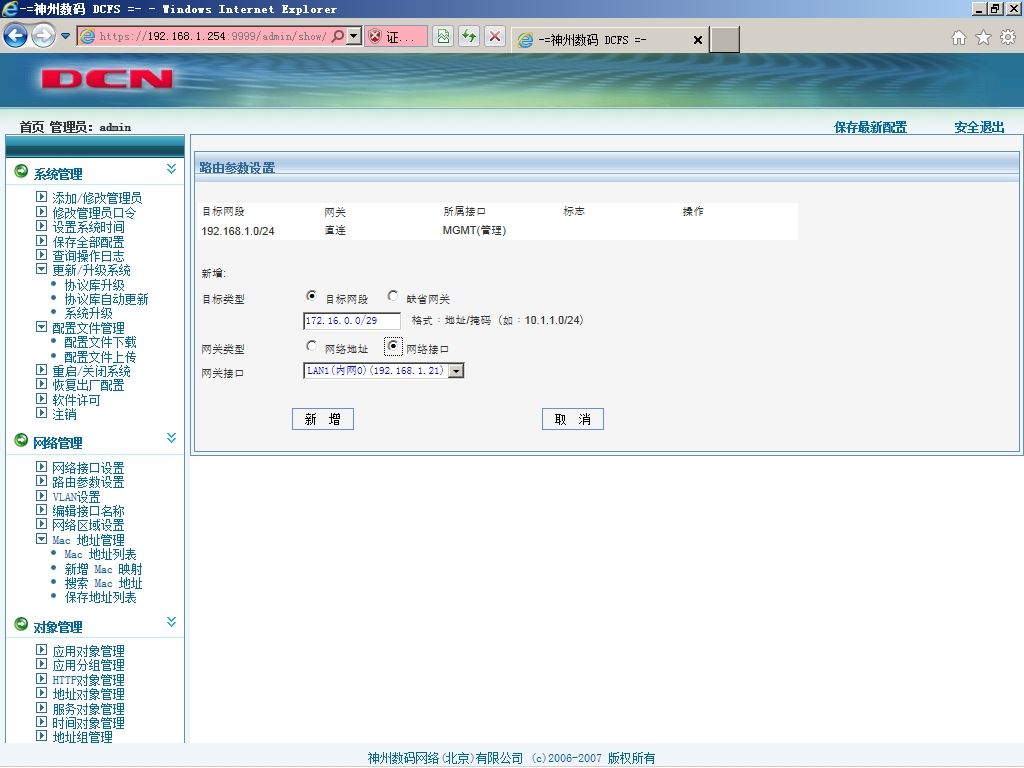Click the compatibility view icon
Screen dimensions: 1024x768
(x=443, y=36)
